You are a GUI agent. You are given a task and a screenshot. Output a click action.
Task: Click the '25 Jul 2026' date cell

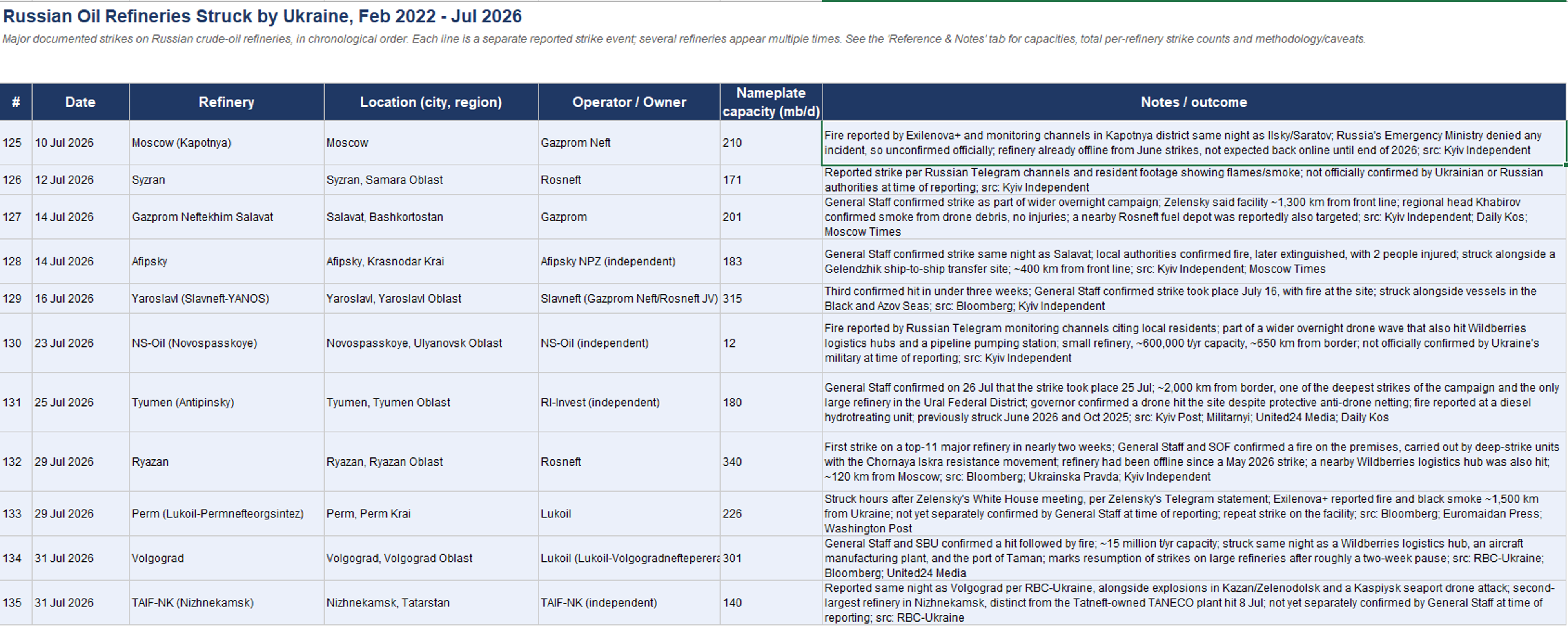(80, 403)
